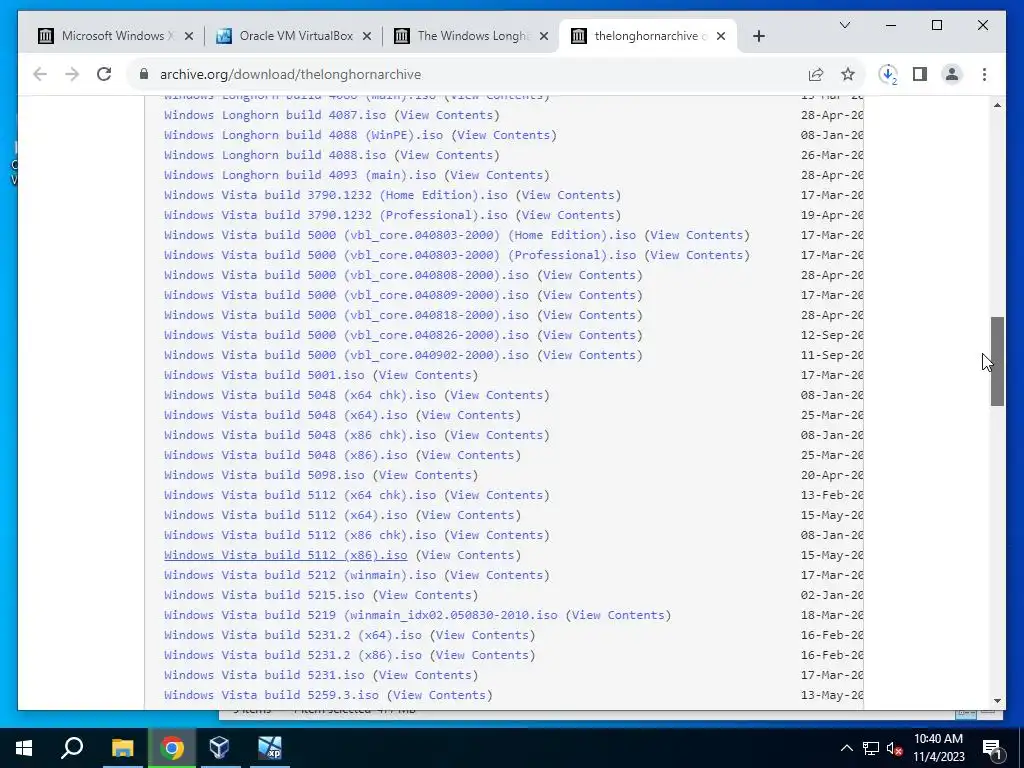Download Vista build 5112 (x86).iso
This screenshot has height=768, width=1024.
point(285,555)
